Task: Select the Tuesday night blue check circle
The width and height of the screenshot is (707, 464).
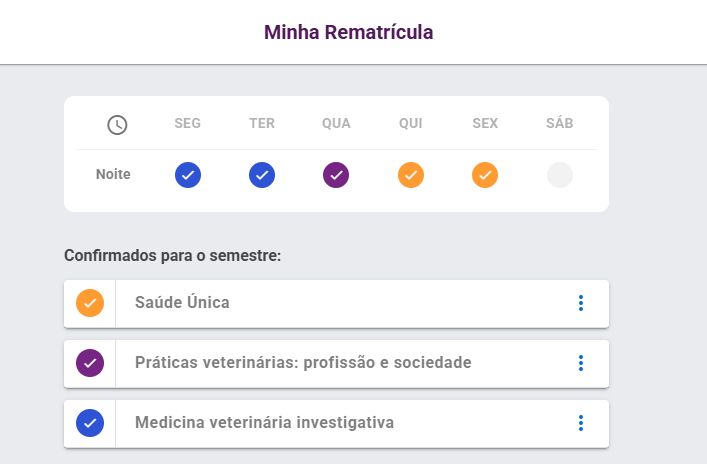Action: 262,175
